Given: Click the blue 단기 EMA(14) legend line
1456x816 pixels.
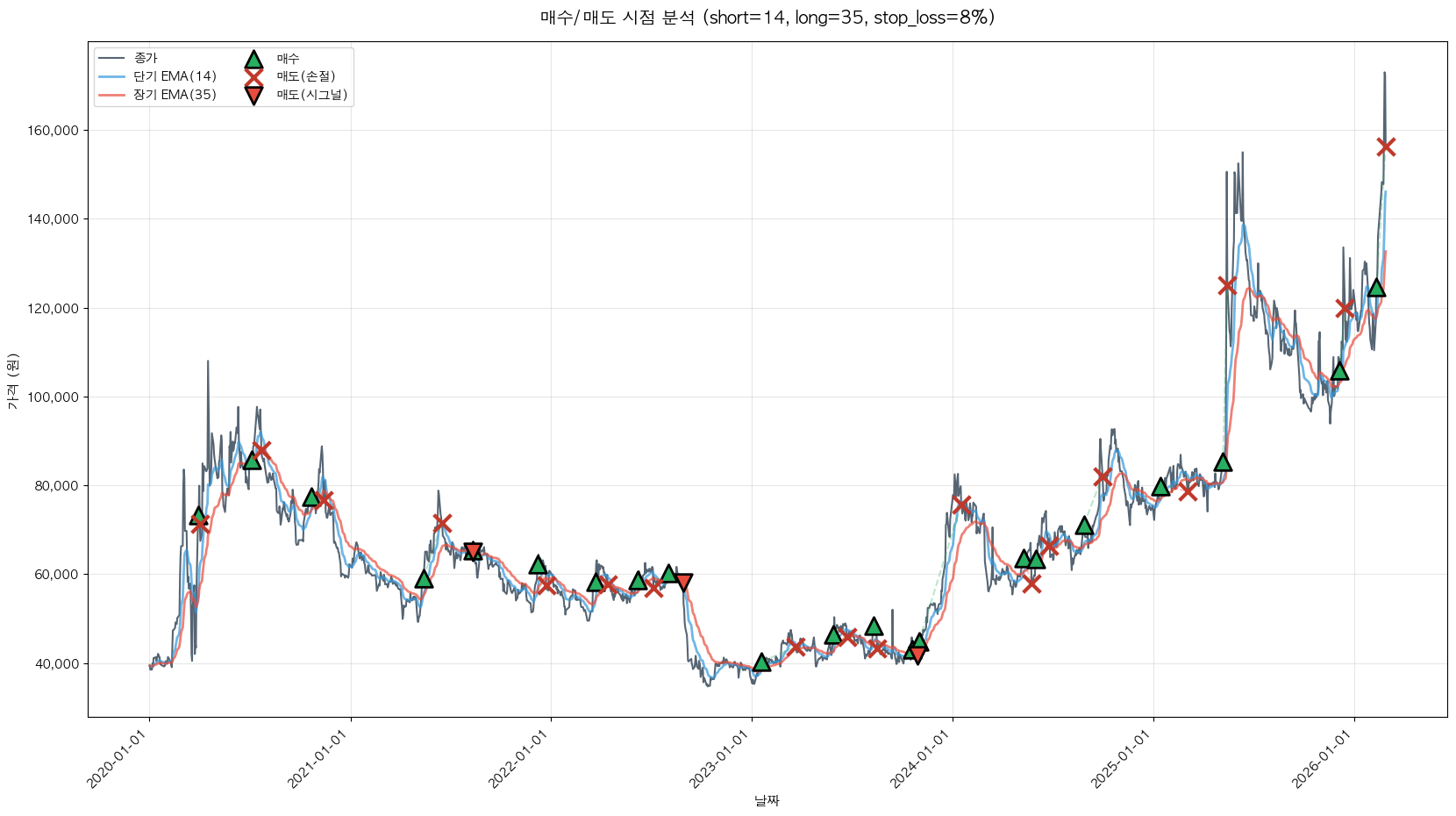Looking at the screenshot, I should coord(112,77).
